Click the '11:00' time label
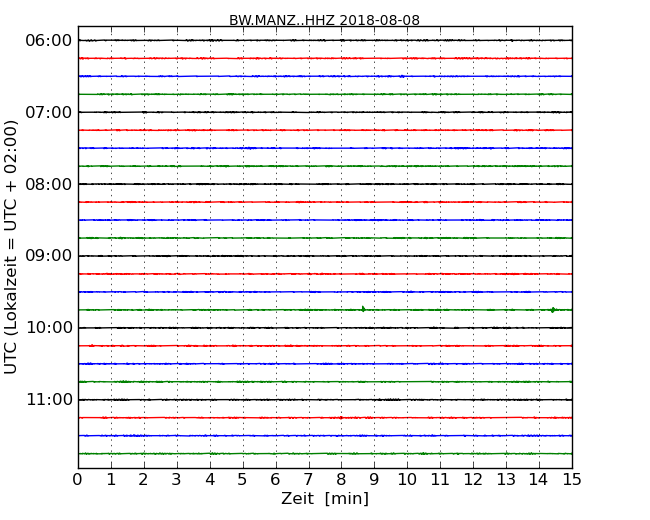The width and height of the screenshot is (650, 520). coord(49,400)
